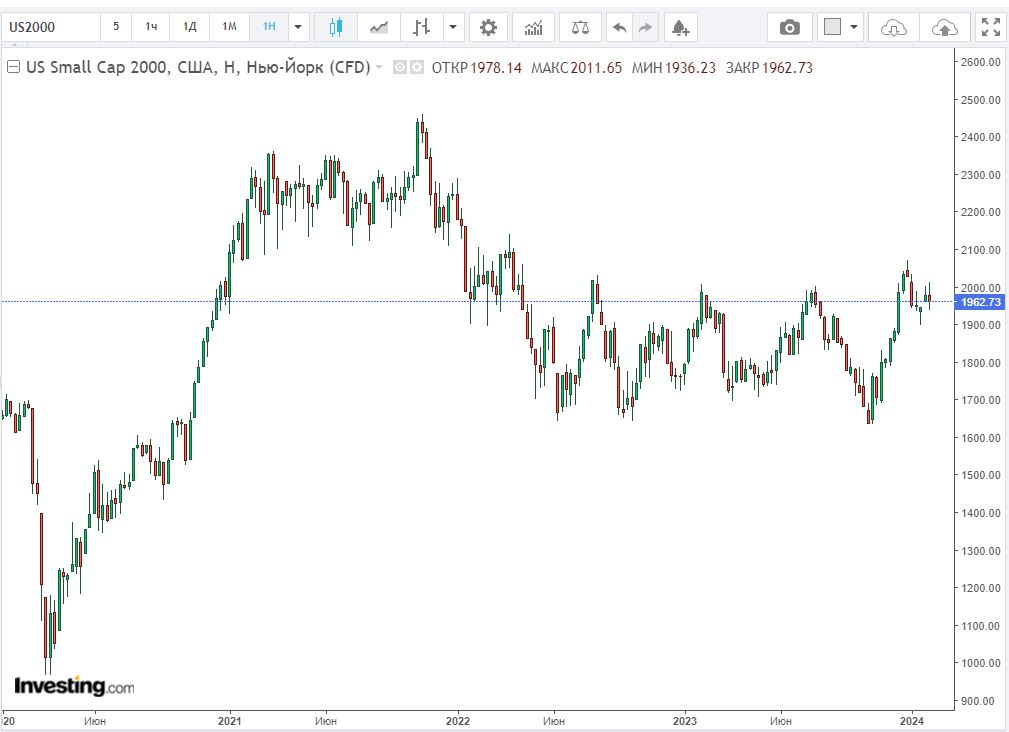Open the layout square dropdown arrow
The width and height of the screenshot is (1009, 732).
click(x=854, y=27)
